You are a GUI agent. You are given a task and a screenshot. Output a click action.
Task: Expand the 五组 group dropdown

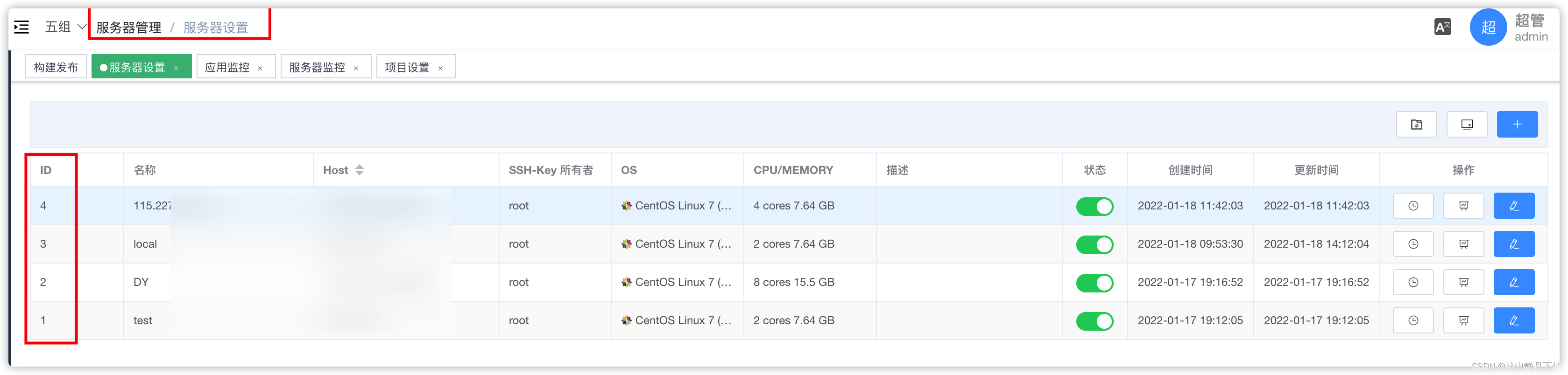(x=66, y=28)
